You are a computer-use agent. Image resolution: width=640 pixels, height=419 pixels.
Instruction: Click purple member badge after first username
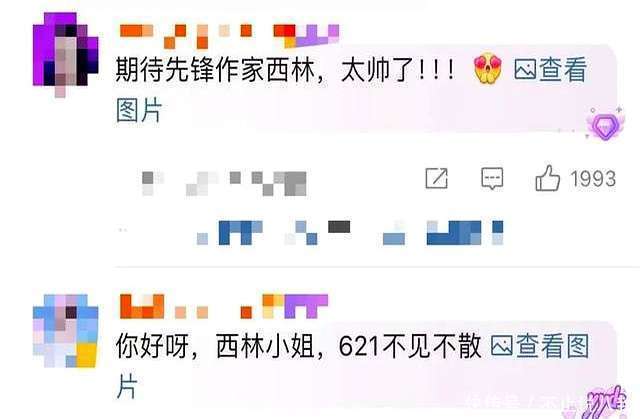pos(306,35)
